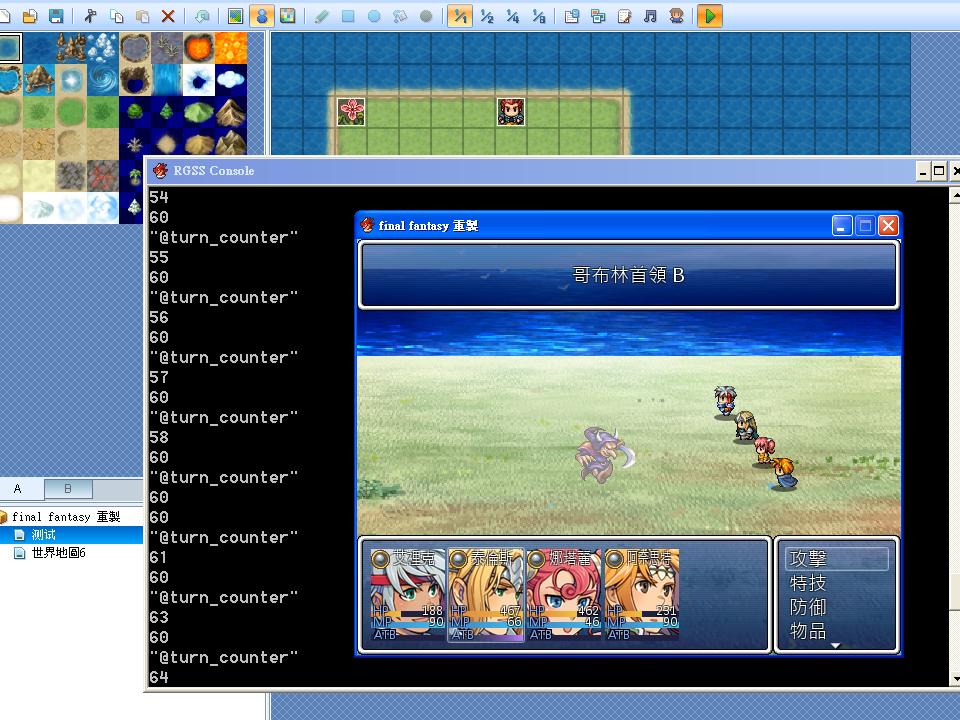Switch to Map editing mode

pos(236,16)
